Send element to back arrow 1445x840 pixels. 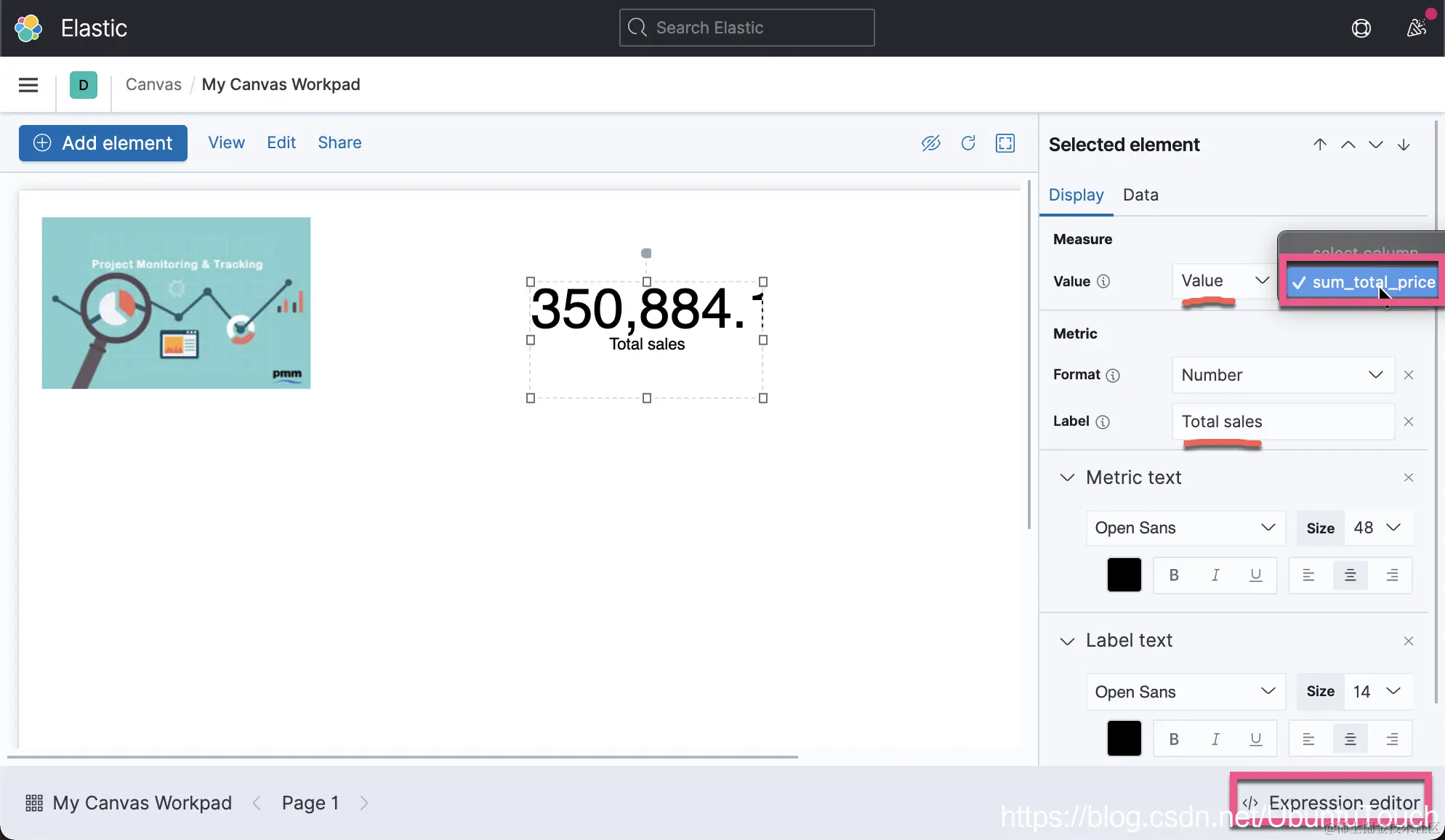click(1404, 145)
